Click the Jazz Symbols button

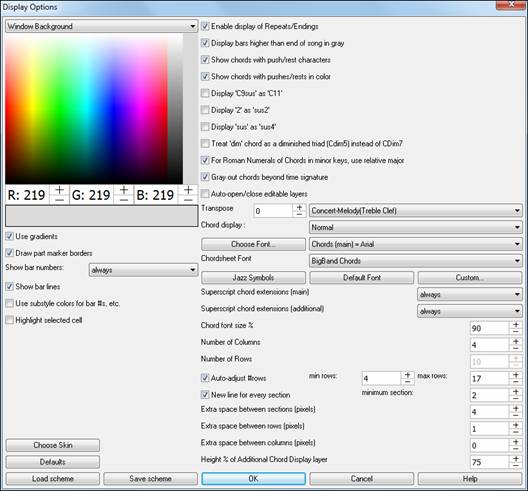(253, 278)
